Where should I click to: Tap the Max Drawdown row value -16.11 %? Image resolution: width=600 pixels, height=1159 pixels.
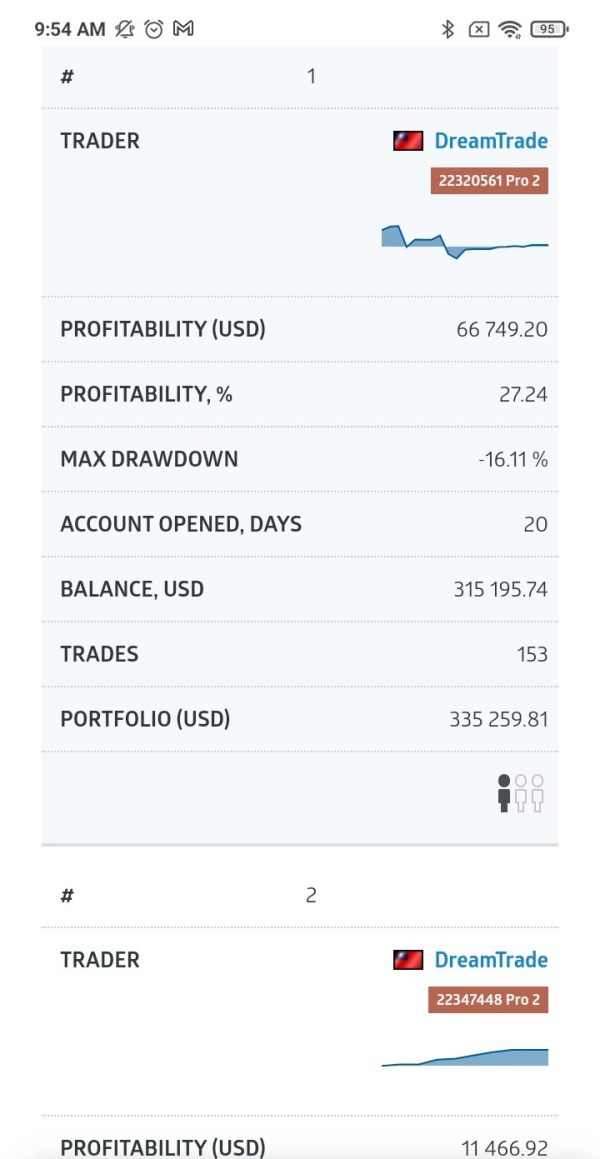point(513,460)
